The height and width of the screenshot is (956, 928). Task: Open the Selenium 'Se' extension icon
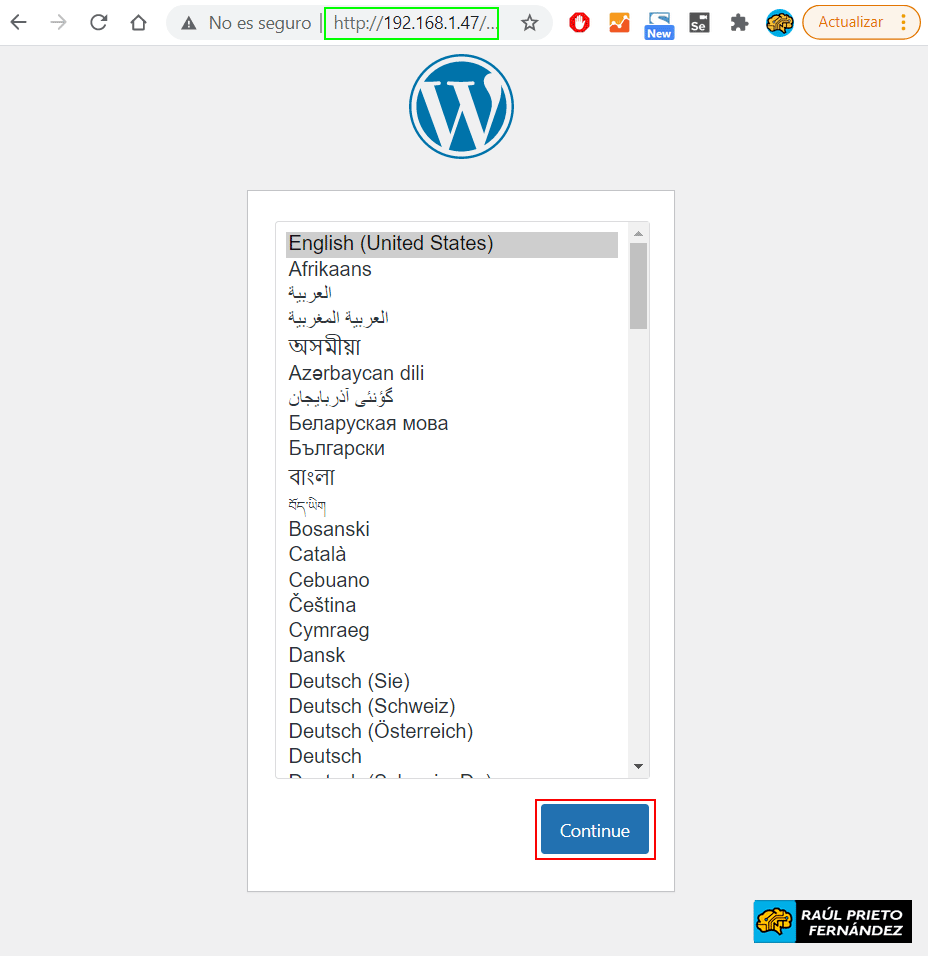[699, 22]
